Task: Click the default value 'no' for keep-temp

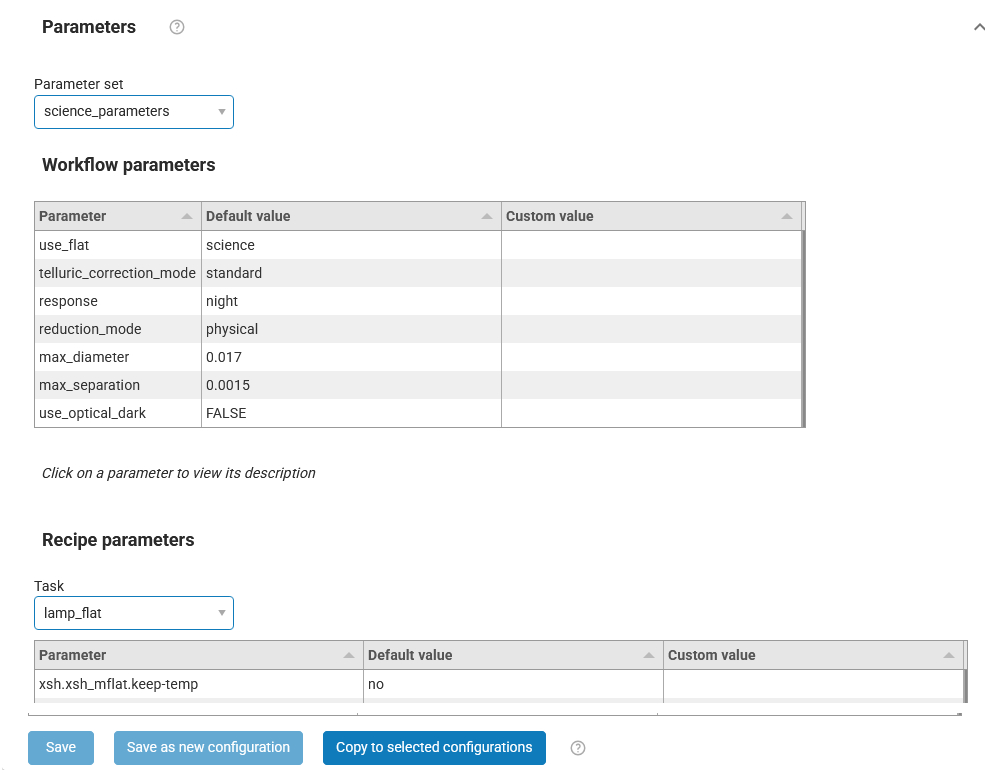Action: [x=376, y=684]
